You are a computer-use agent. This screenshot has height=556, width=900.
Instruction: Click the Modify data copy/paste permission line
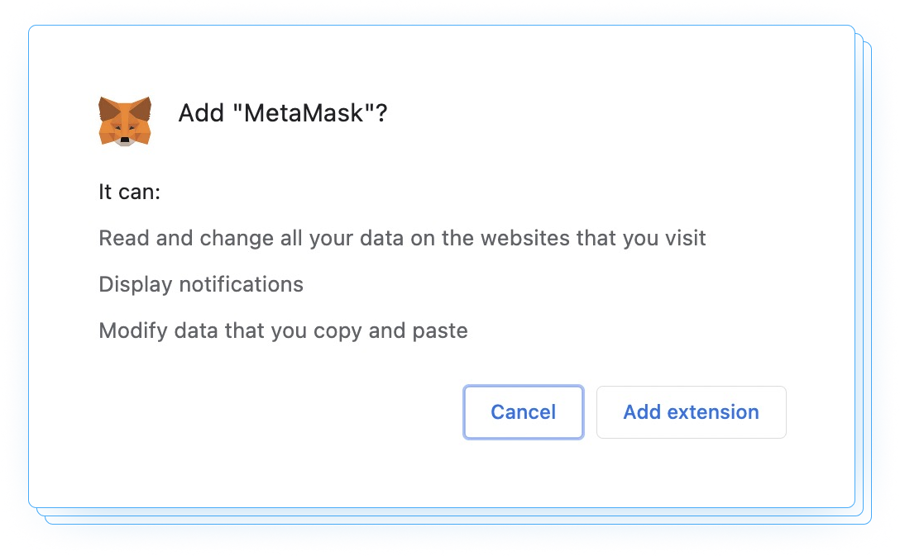(x=283, y=330)
